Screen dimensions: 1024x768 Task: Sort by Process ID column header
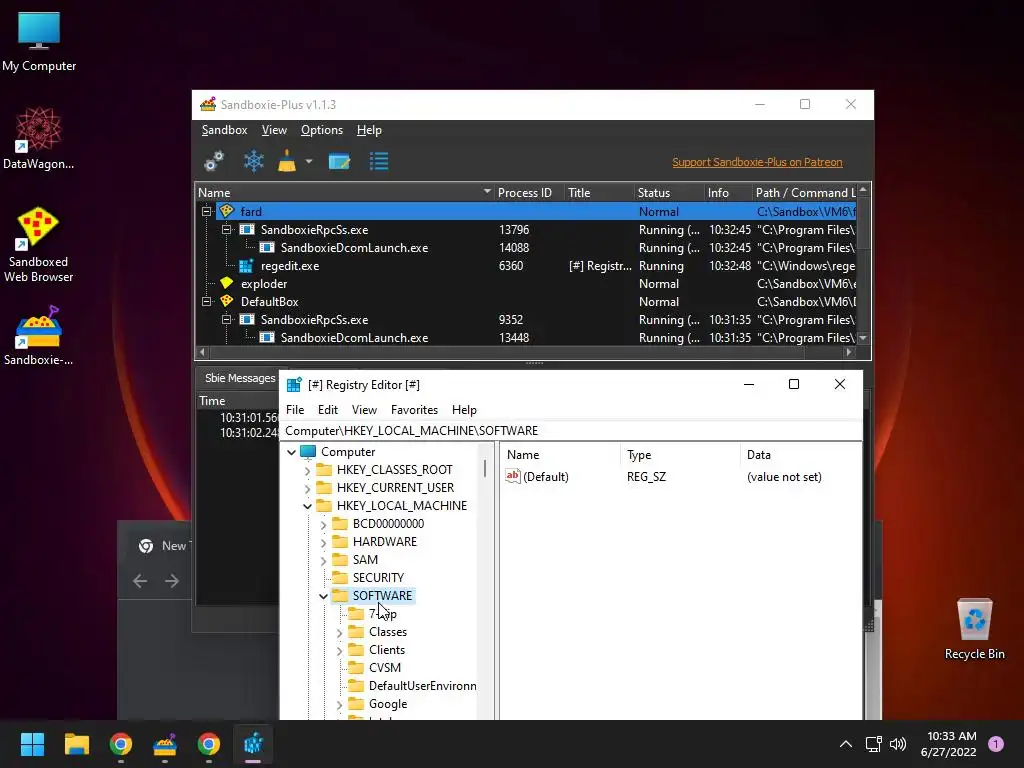tap(524, 193)
